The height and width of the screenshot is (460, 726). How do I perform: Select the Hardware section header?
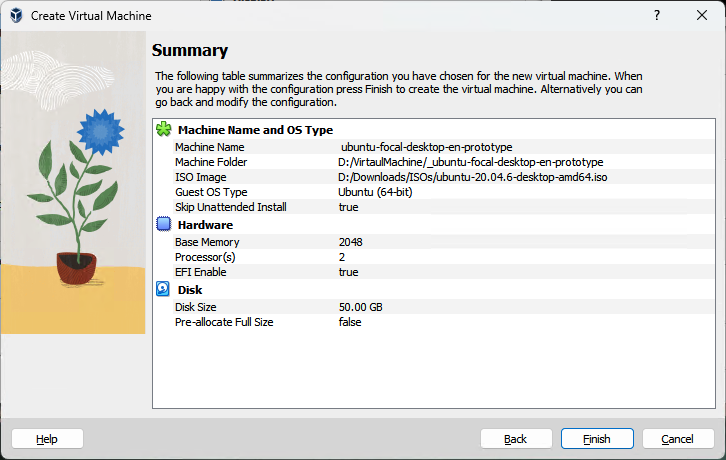click(205, 225)
